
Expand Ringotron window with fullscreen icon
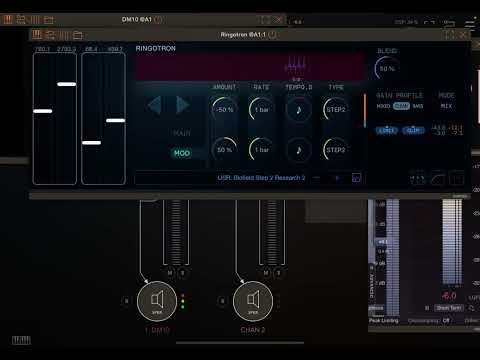click(449, 35)
